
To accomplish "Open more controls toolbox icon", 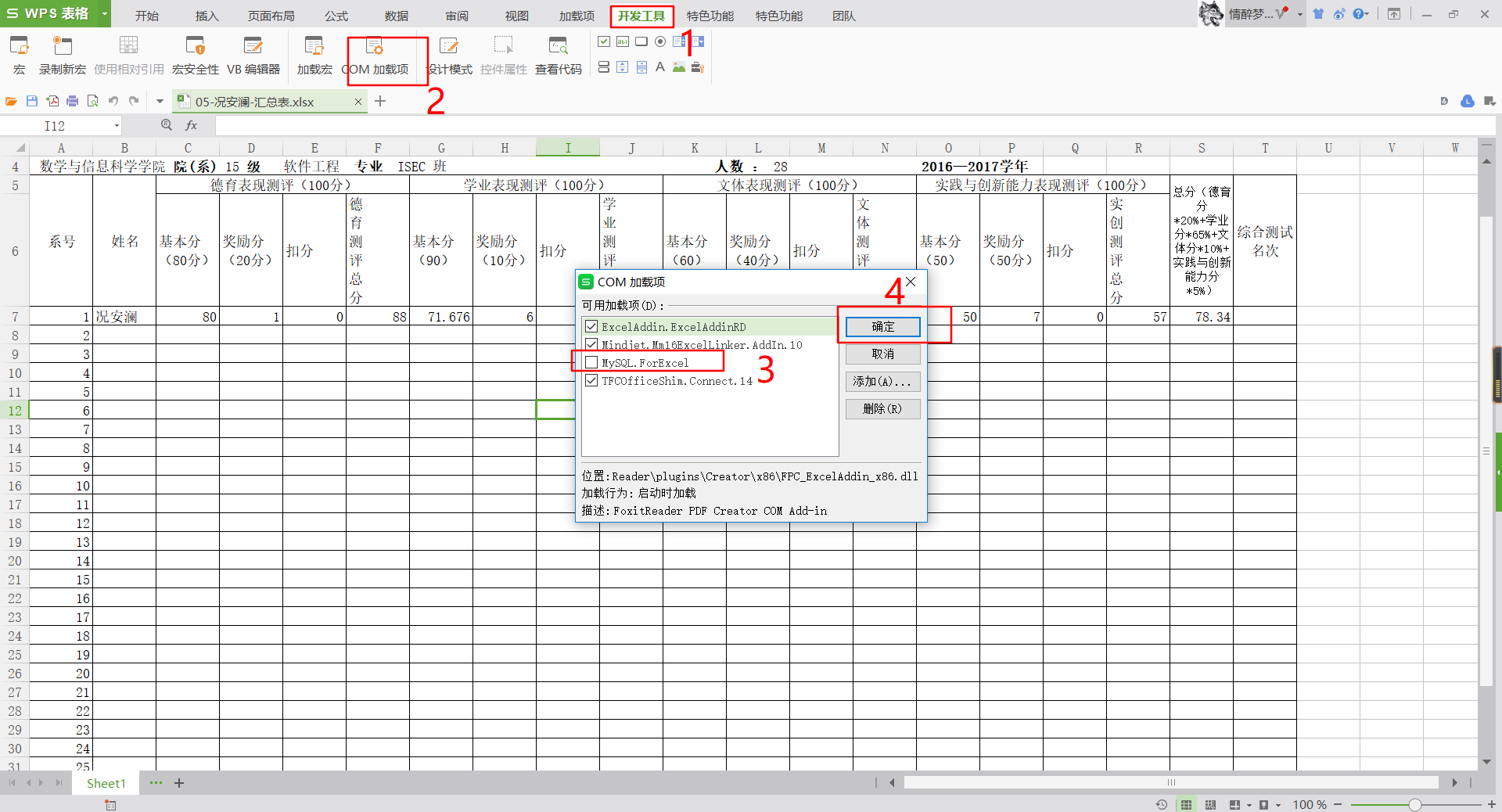I will click(x=698, y=67).
